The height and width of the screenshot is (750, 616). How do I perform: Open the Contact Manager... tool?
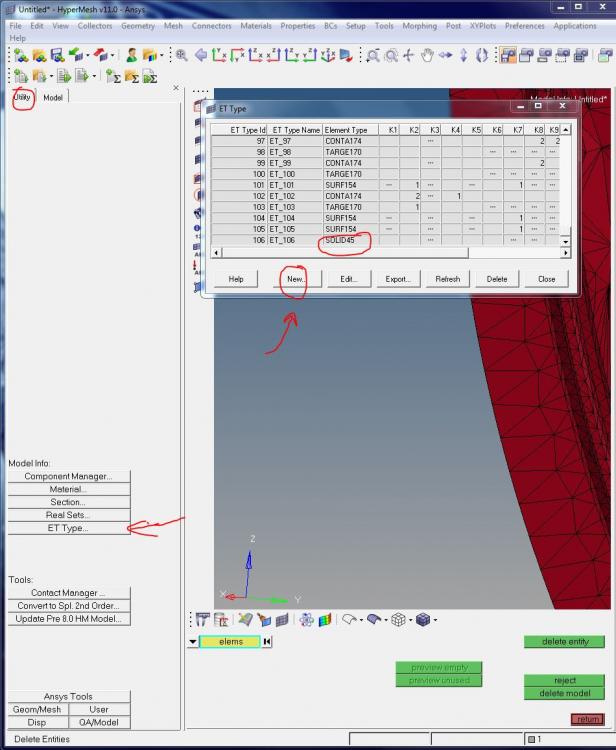point(69,593)
